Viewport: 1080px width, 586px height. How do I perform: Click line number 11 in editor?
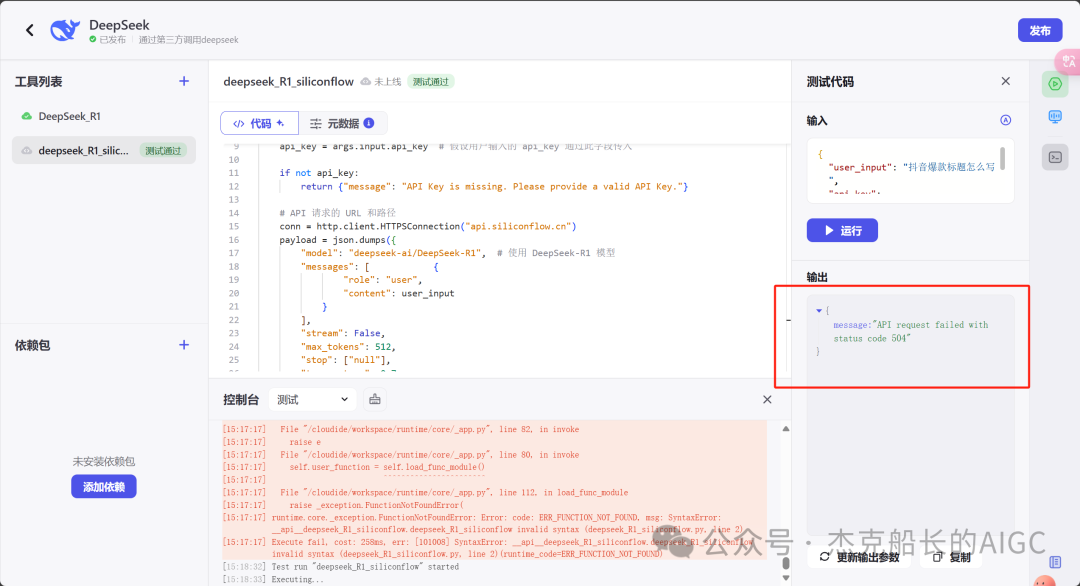click(233, 173)
